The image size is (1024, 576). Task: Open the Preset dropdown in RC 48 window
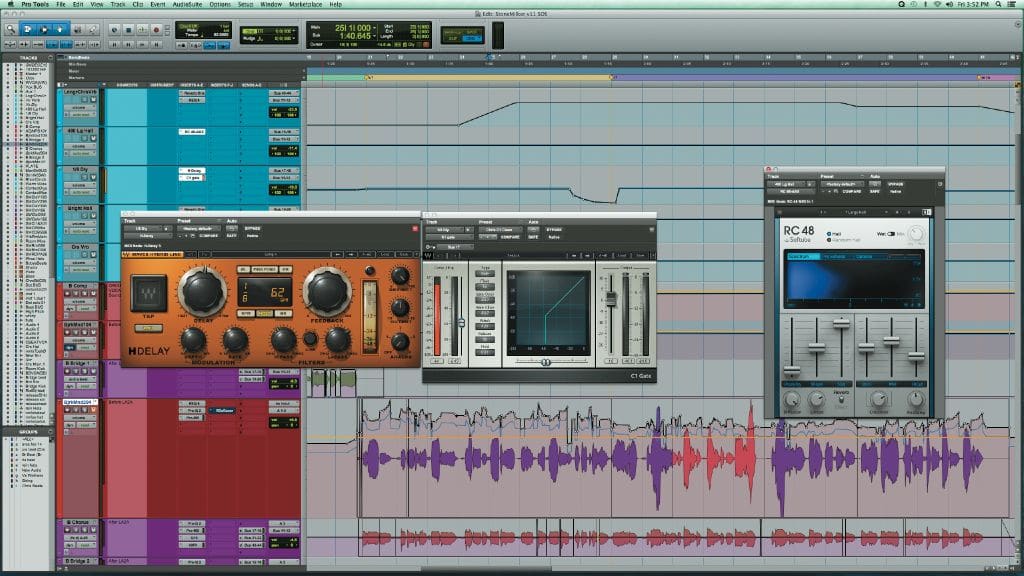click(x=842, y=184)
